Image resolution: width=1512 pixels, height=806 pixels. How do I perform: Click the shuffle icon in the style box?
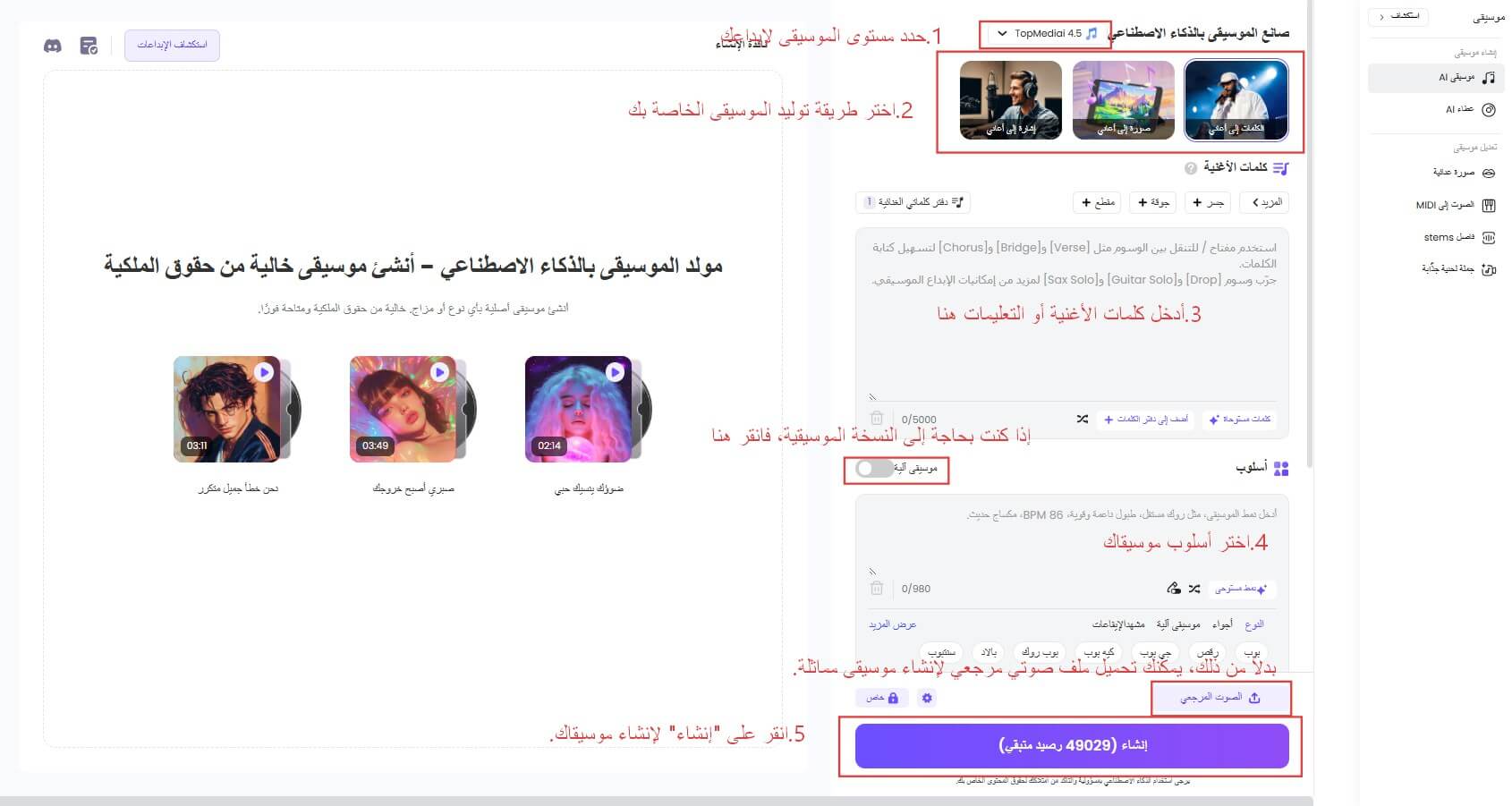1194,589
